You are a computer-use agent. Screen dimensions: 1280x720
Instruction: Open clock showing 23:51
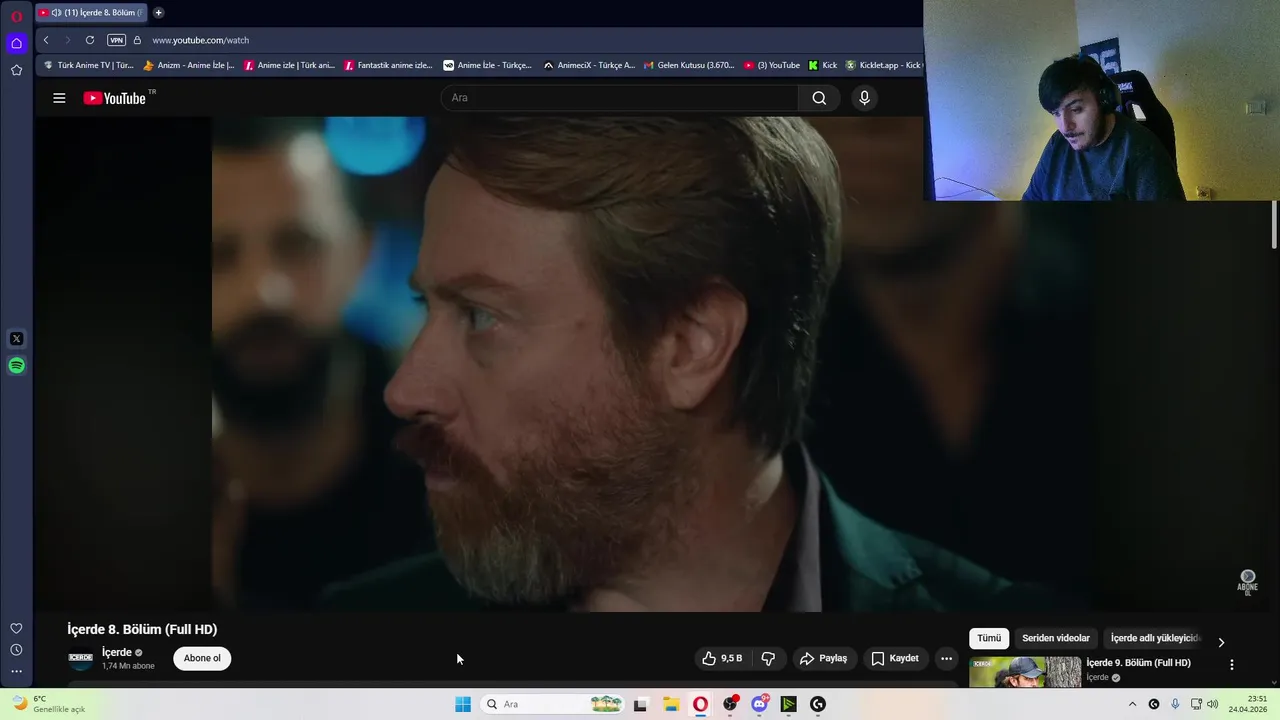(x=1248, y=704)
